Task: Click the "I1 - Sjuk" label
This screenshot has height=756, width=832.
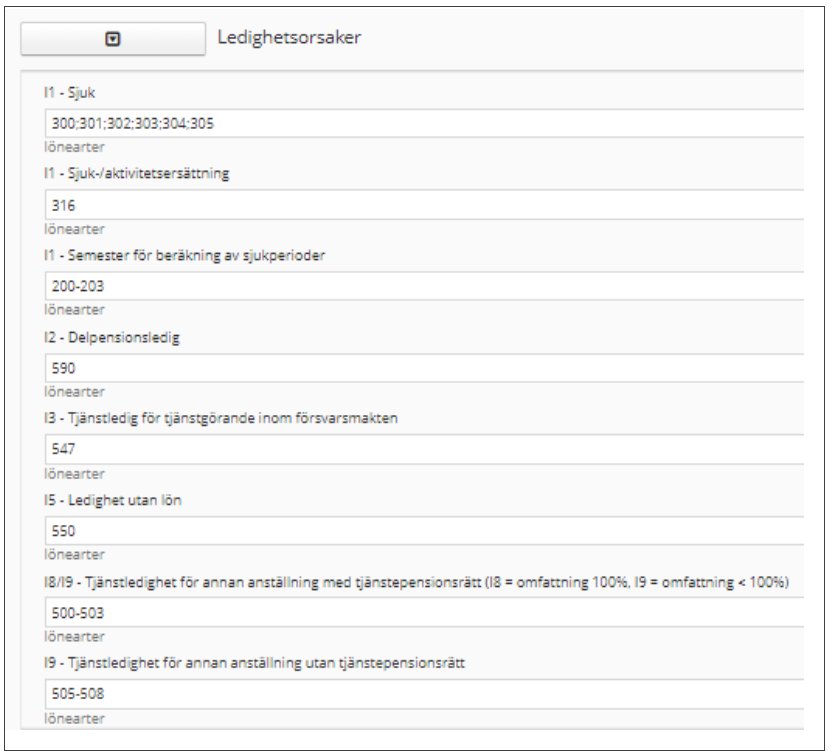Action: click(x=70, y=93)
